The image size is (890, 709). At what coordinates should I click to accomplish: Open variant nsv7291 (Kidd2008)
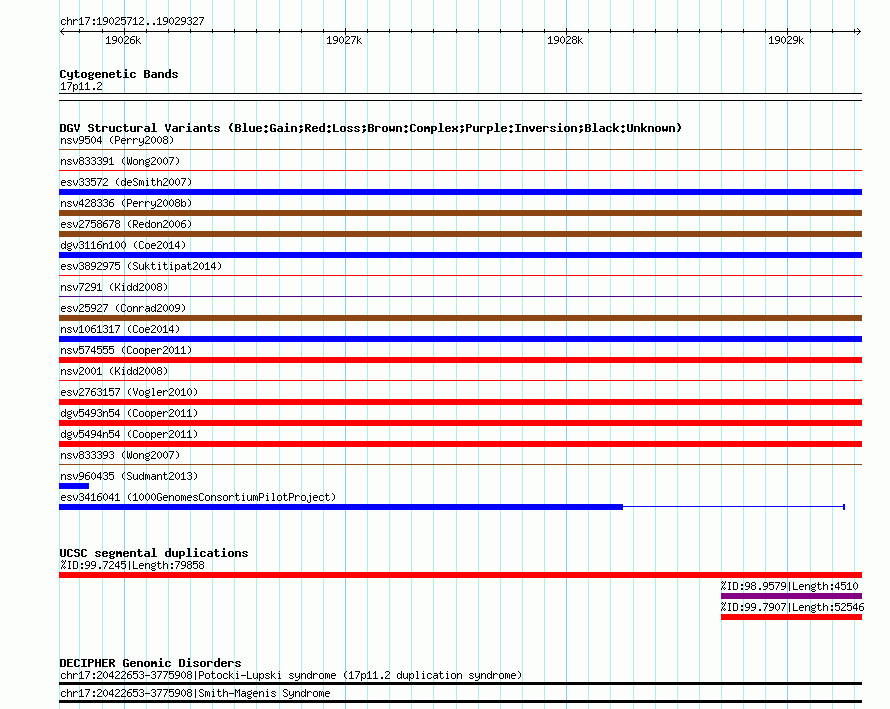[x=114, y=287]
